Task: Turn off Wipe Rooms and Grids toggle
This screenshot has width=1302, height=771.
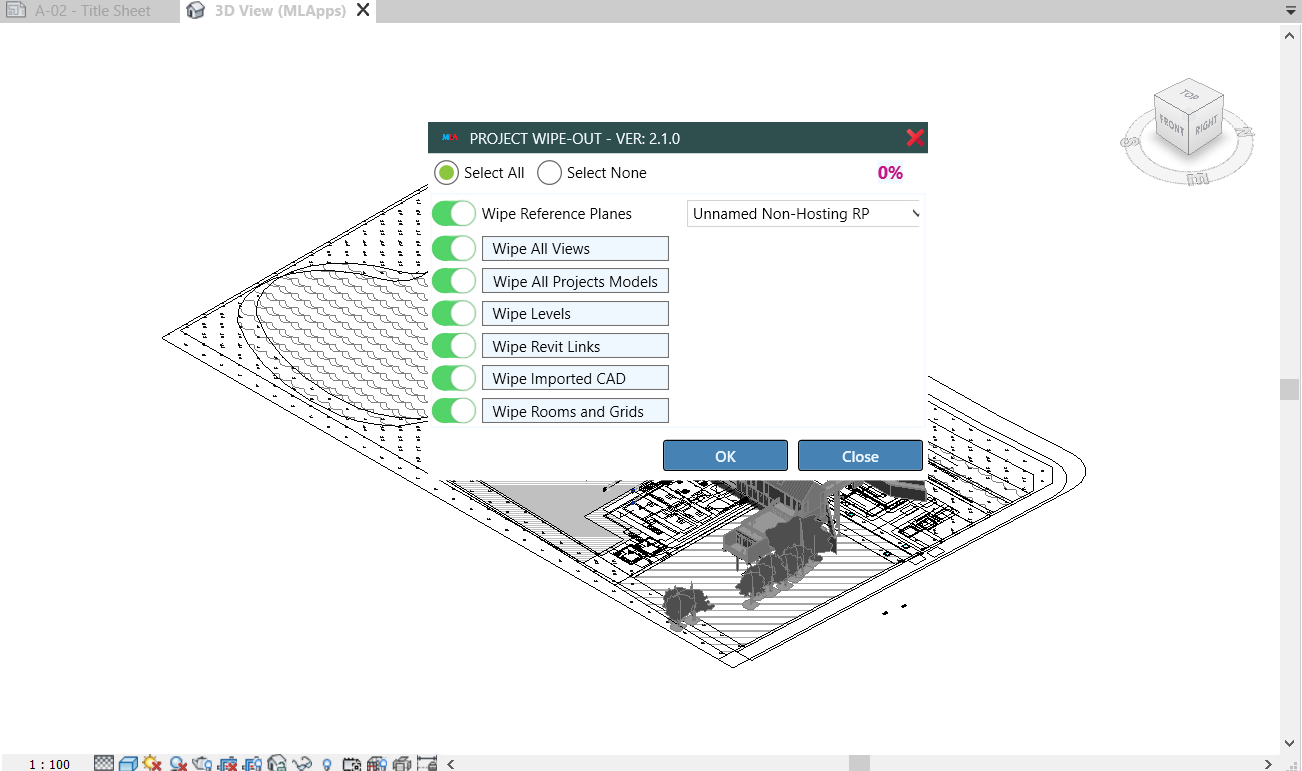Action: coord(454,411)
